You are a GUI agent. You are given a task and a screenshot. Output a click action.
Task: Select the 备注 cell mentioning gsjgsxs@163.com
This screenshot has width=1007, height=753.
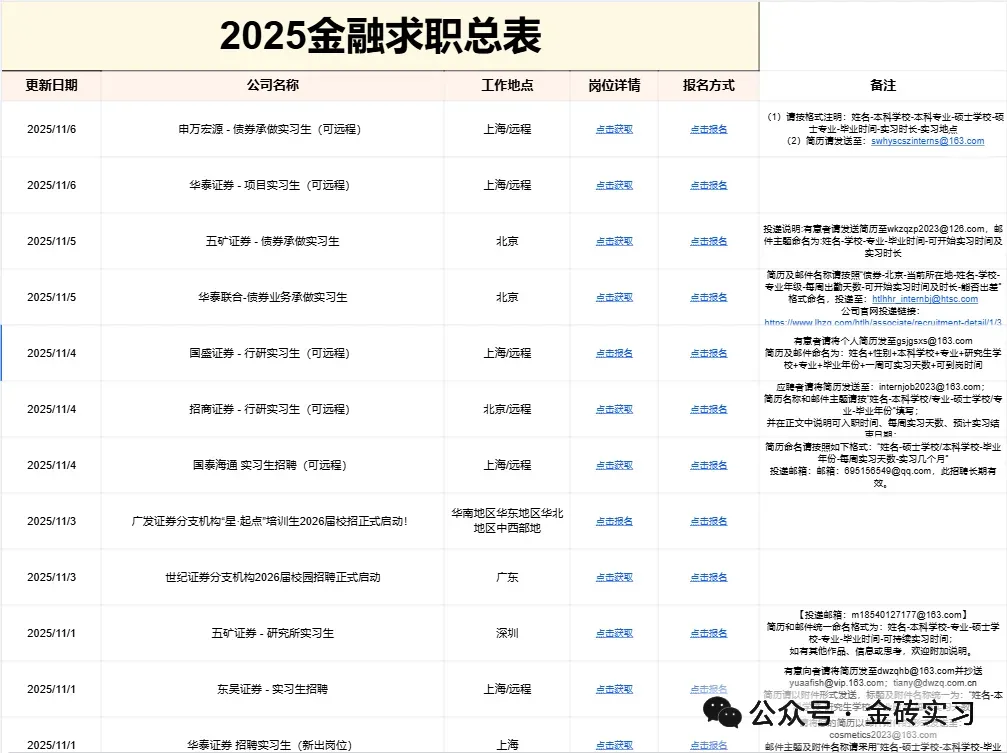(x=883, y=353)
